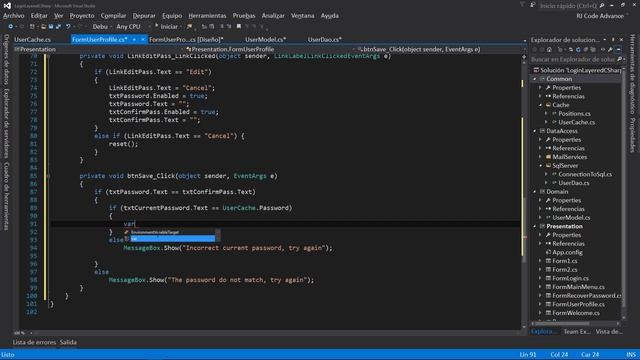The height and width of the screenshot is (360, 640).
Task: Open the Lista de errores panel
Action: tap(34, 342)
